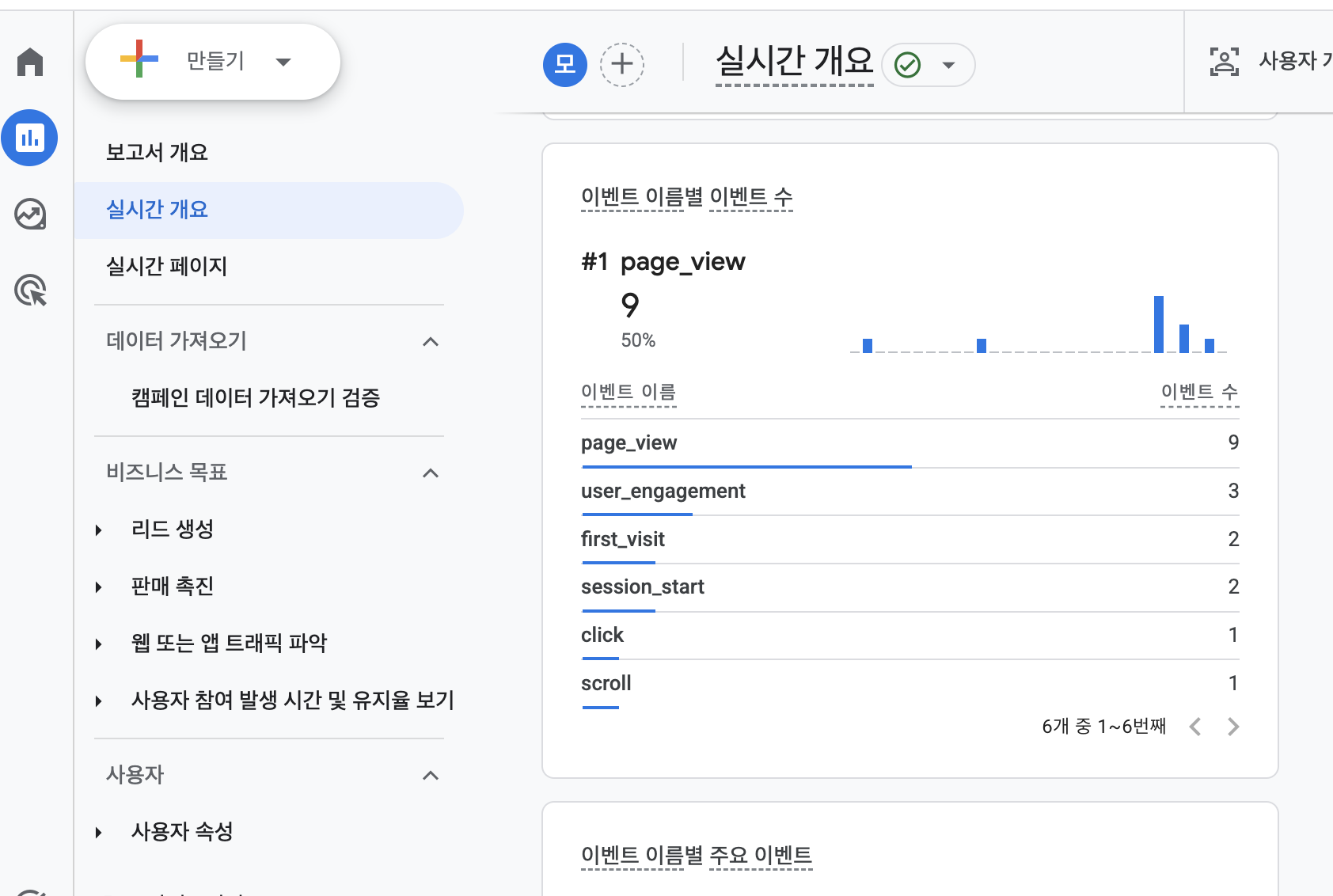Select the click event row

coord(910,636)
